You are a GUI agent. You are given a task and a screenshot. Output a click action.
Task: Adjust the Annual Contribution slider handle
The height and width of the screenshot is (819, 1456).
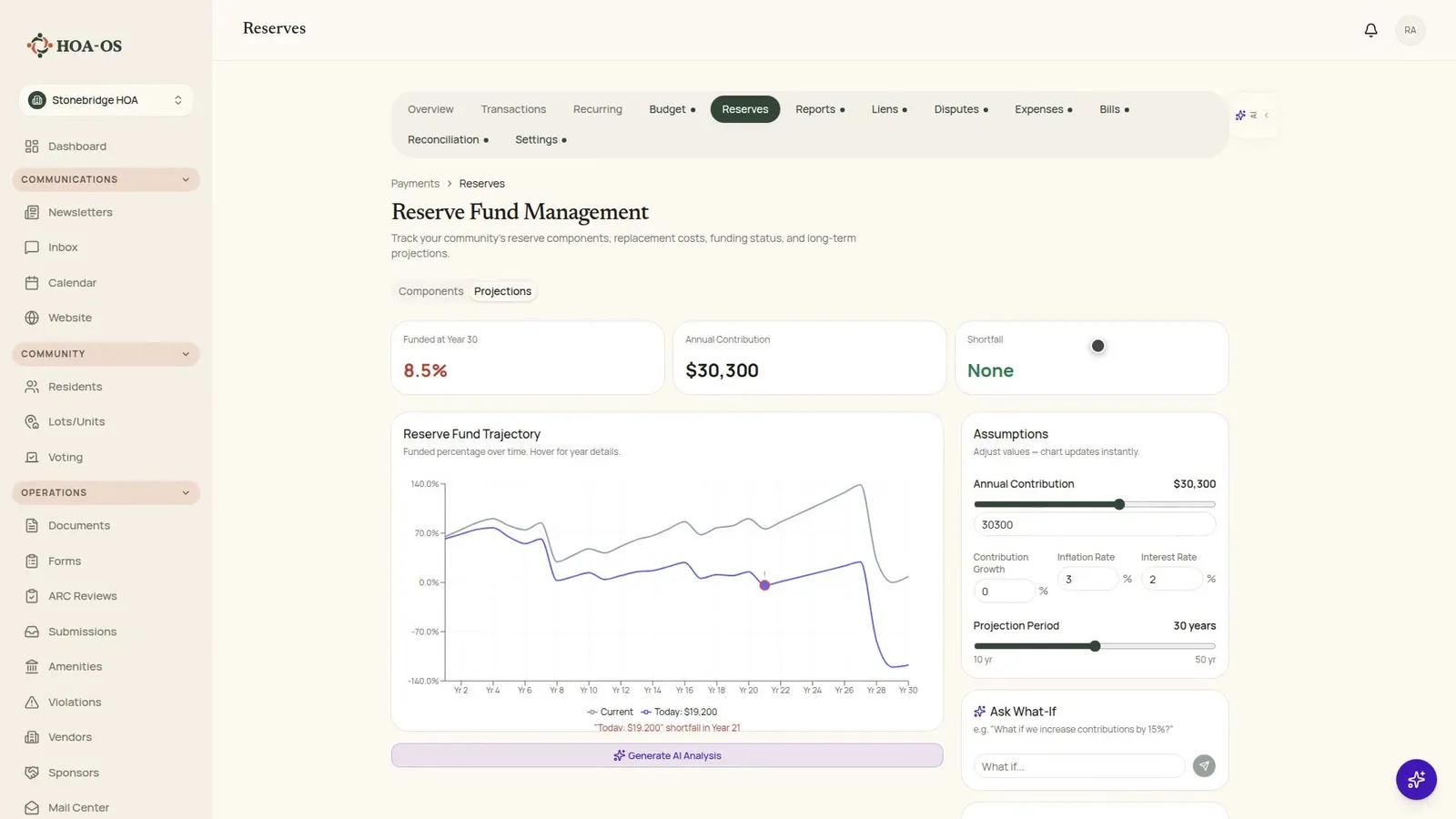click(1119, 504)
